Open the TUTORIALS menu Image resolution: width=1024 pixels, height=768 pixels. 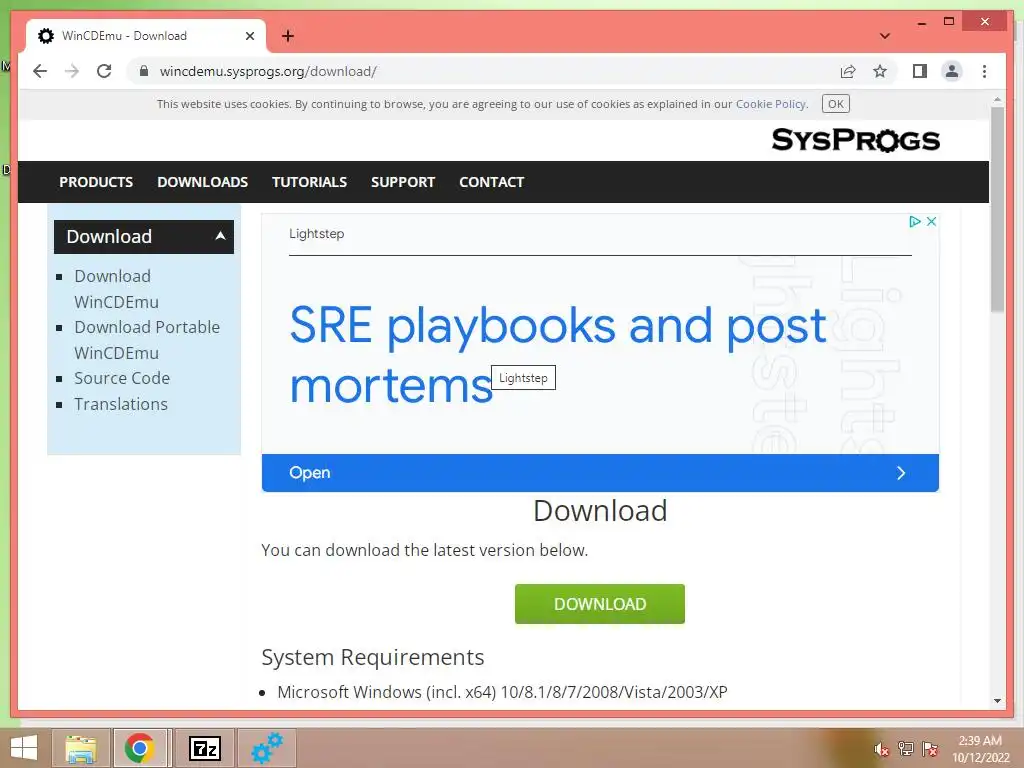(310, 182)
